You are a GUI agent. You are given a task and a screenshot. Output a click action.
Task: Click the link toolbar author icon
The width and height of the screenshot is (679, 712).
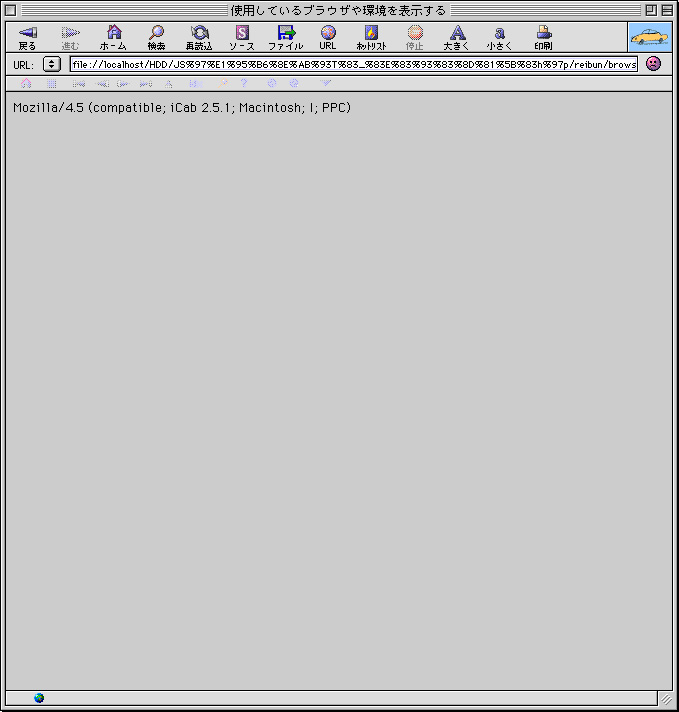[x=294, y=83]
